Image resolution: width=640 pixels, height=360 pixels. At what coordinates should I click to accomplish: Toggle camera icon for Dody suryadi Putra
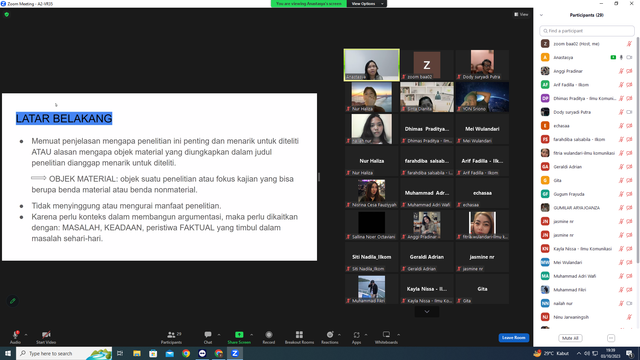[x=629, y=112]
